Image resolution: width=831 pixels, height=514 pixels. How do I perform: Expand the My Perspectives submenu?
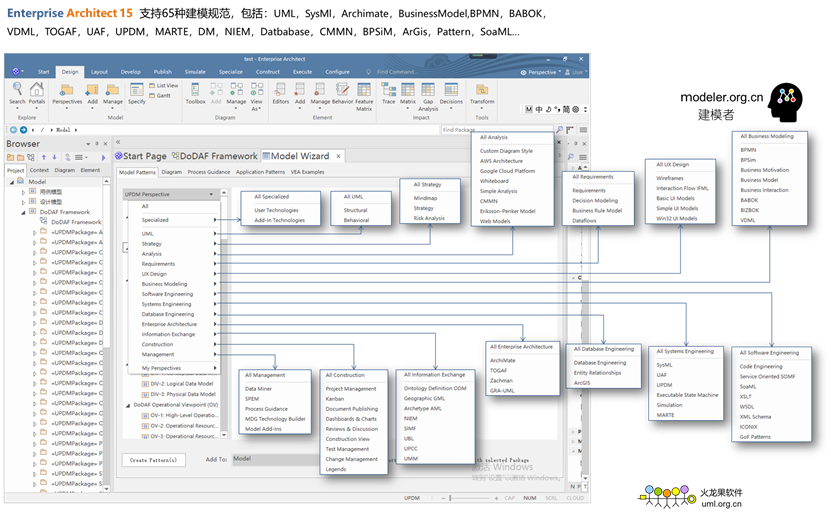173,368
